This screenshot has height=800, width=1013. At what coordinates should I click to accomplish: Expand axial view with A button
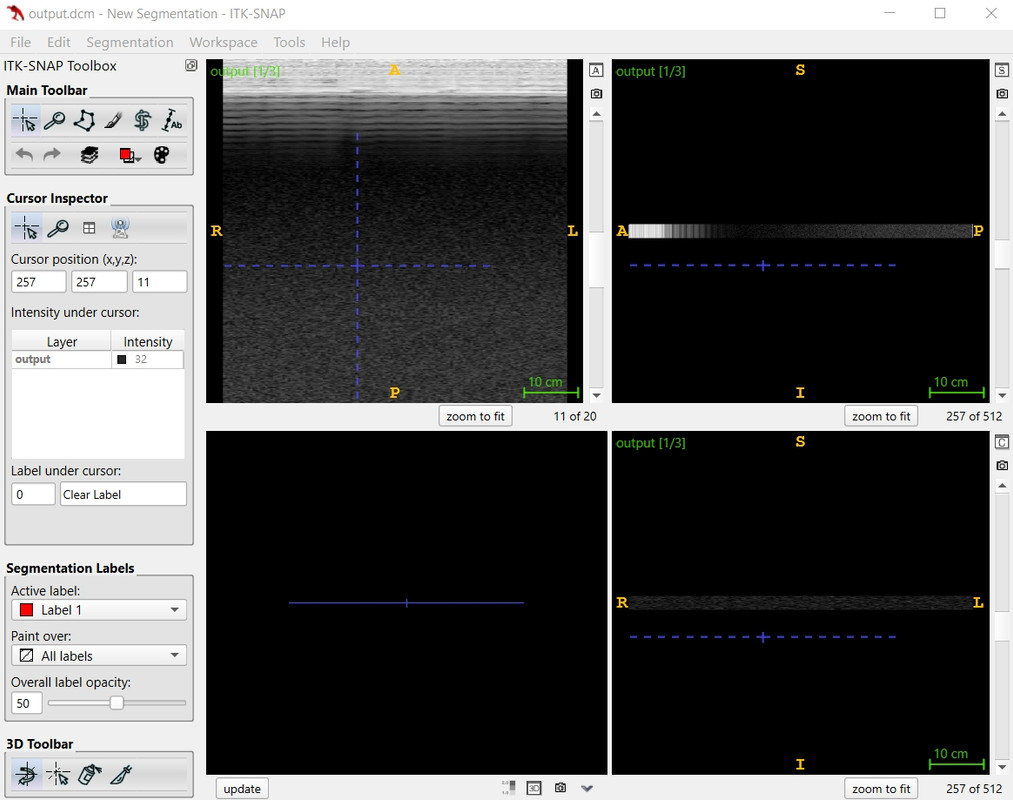coord(596,70)
